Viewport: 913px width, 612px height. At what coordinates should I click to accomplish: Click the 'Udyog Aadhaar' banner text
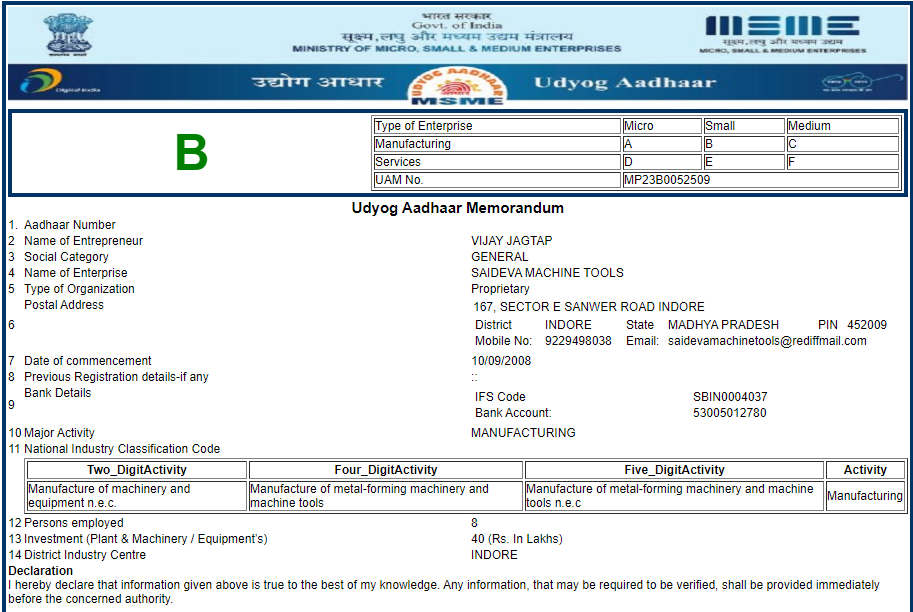click(625, 83)
